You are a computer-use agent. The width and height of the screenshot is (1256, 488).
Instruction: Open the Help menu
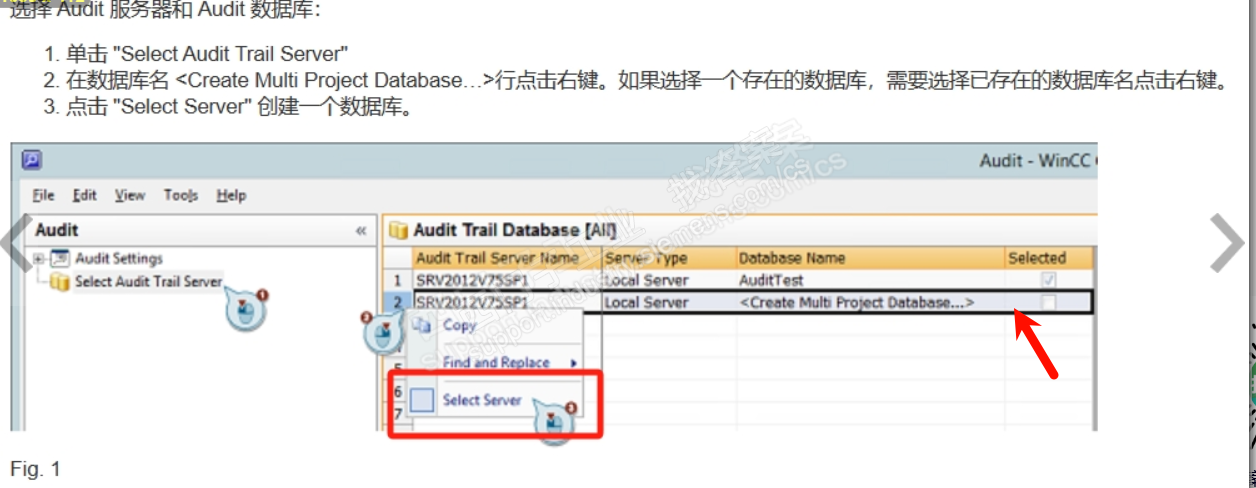tap(231, 195)
